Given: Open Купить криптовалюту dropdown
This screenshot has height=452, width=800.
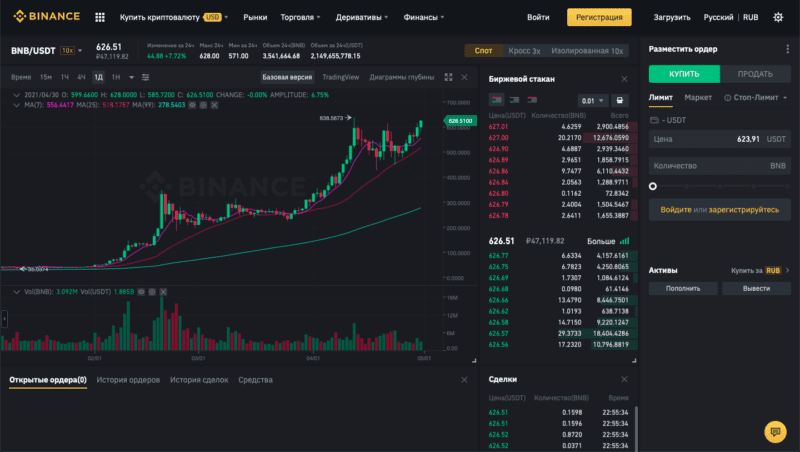Looking at the screenshot, I should click(x=173, y=17).
